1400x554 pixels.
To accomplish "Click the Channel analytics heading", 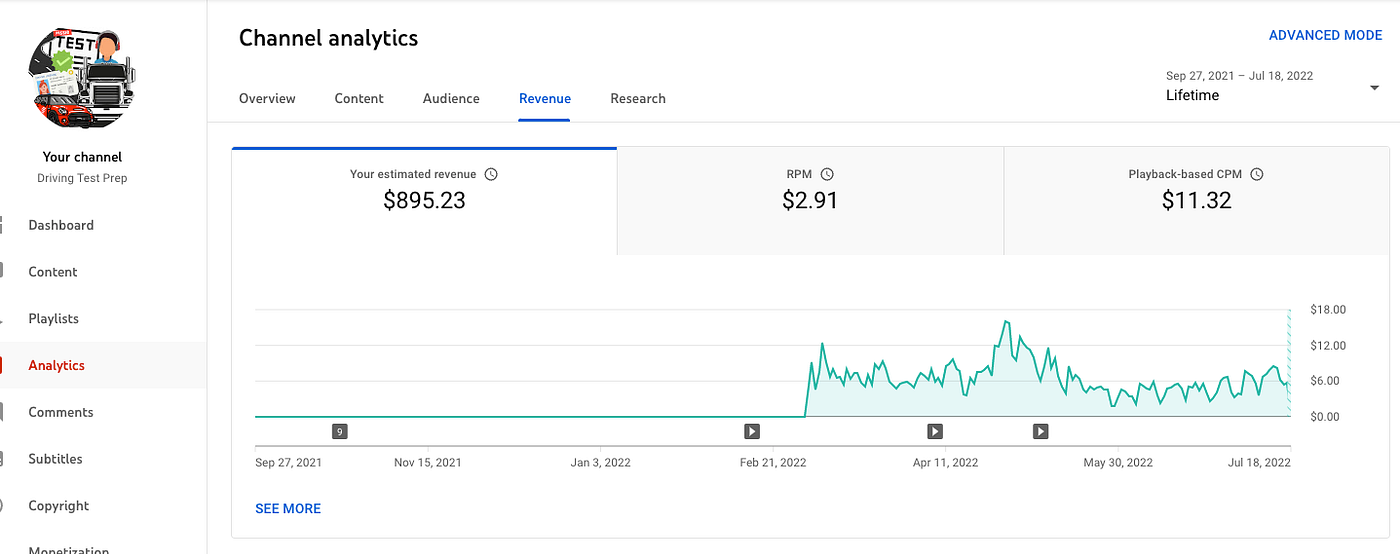I will coord(328,39).
